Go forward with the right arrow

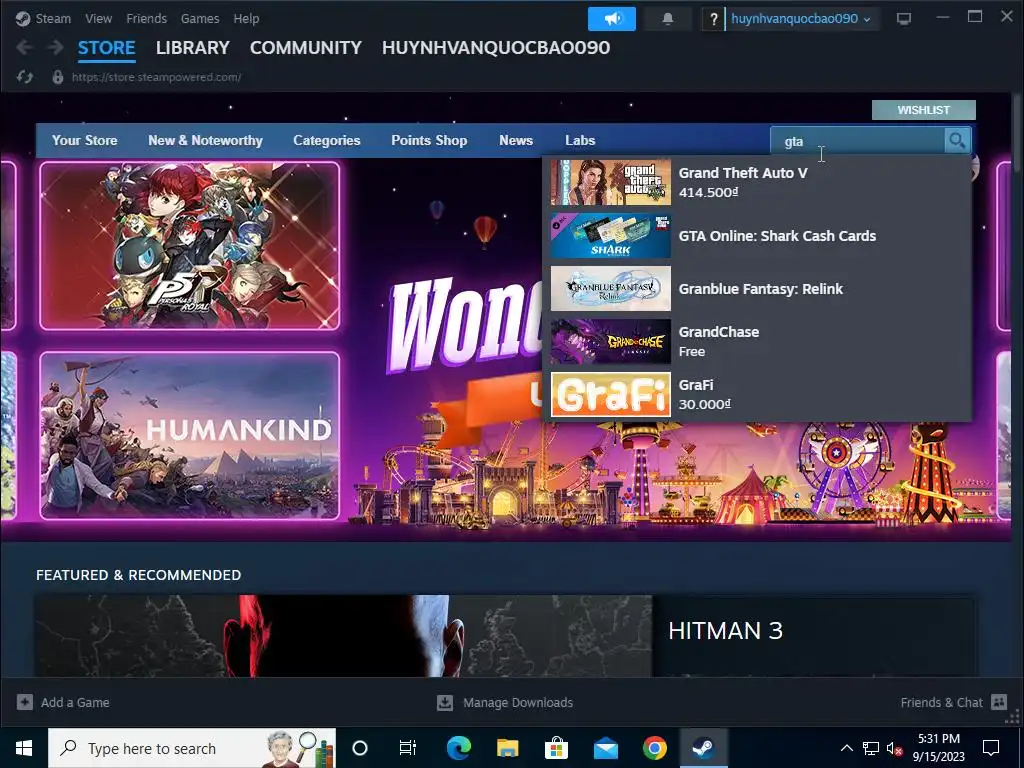click(56, 47)
